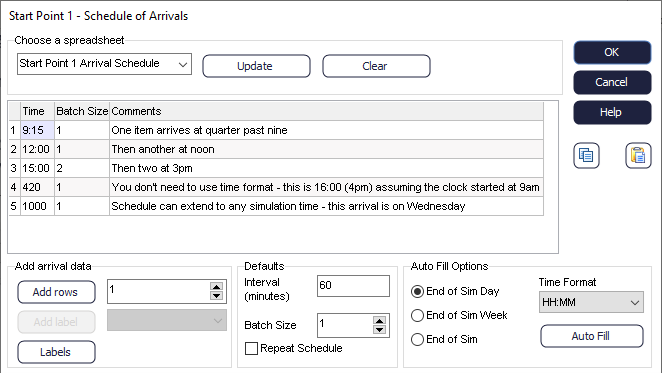Image resolution: width=662 pixels, height=373 pixels.
Task: Open the Help button
Action: (x=612, y=112)
